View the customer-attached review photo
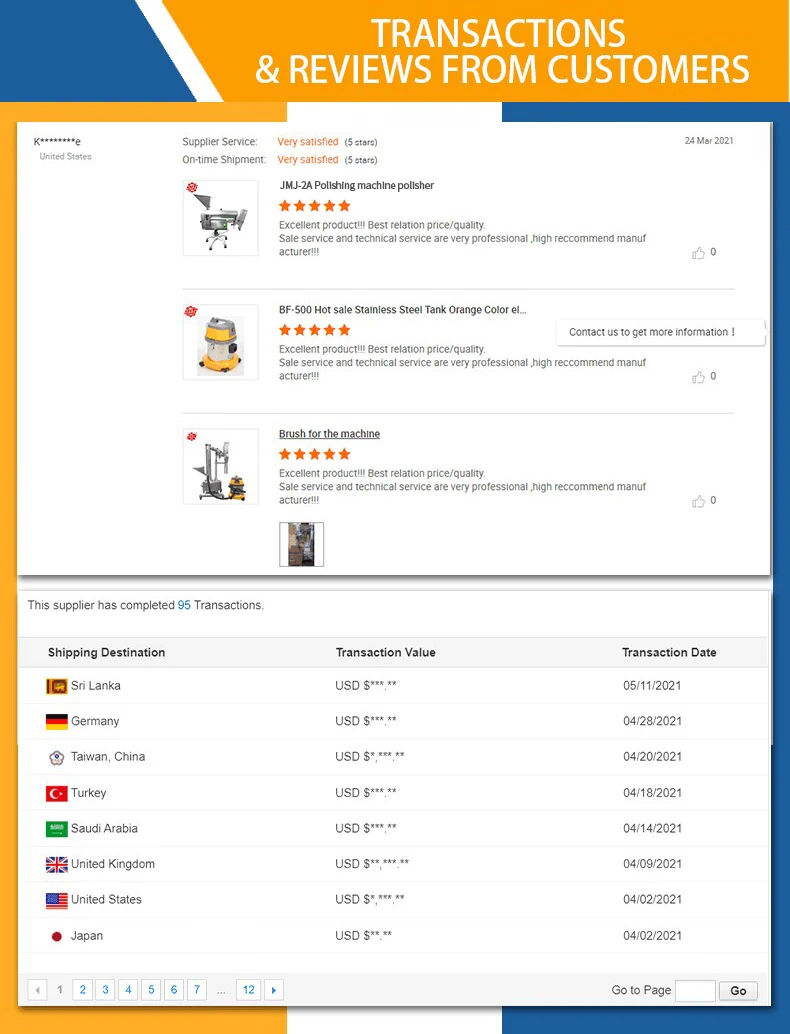 click(x=301, y=545)
